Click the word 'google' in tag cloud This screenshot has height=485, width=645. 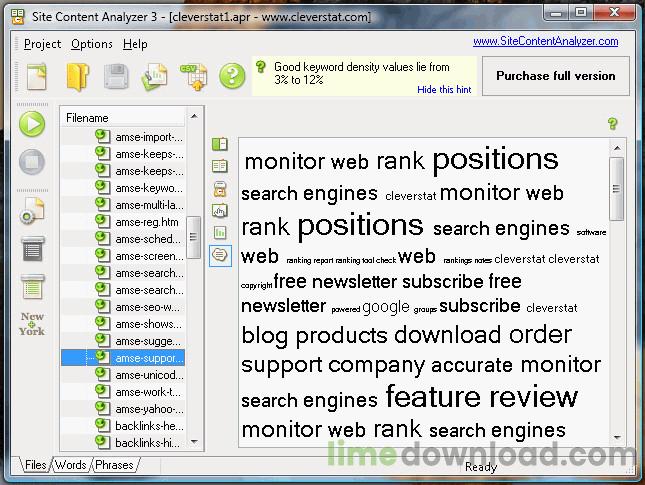coord(386,307)
